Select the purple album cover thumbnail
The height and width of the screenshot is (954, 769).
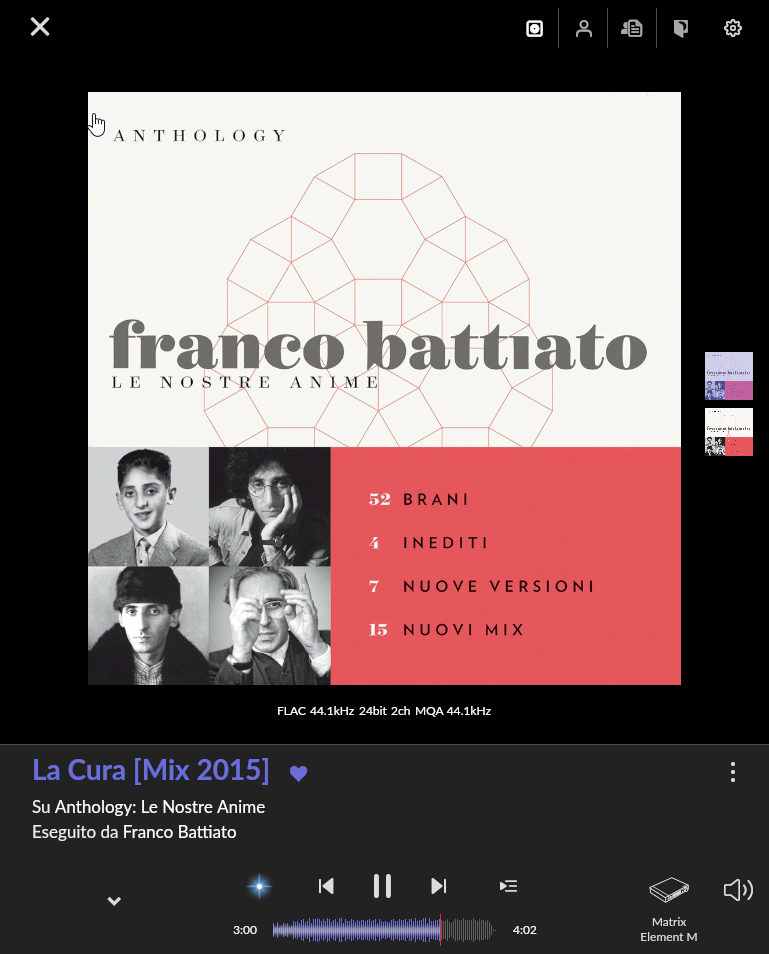click(x=729, y=376)
